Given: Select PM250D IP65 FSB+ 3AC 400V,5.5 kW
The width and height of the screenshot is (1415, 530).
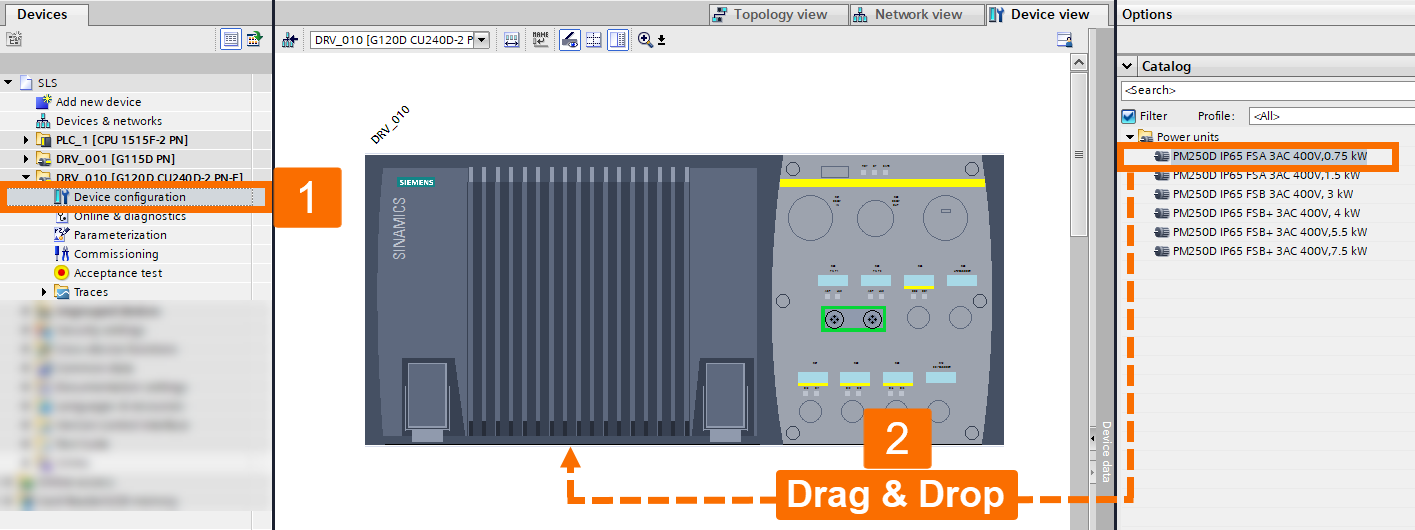Looking at the screenshot, I should 1269,232.
